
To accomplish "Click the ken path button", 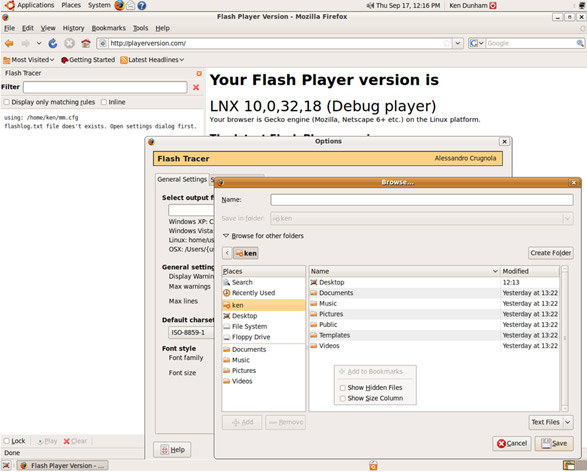I will click(x=246, y=253).
